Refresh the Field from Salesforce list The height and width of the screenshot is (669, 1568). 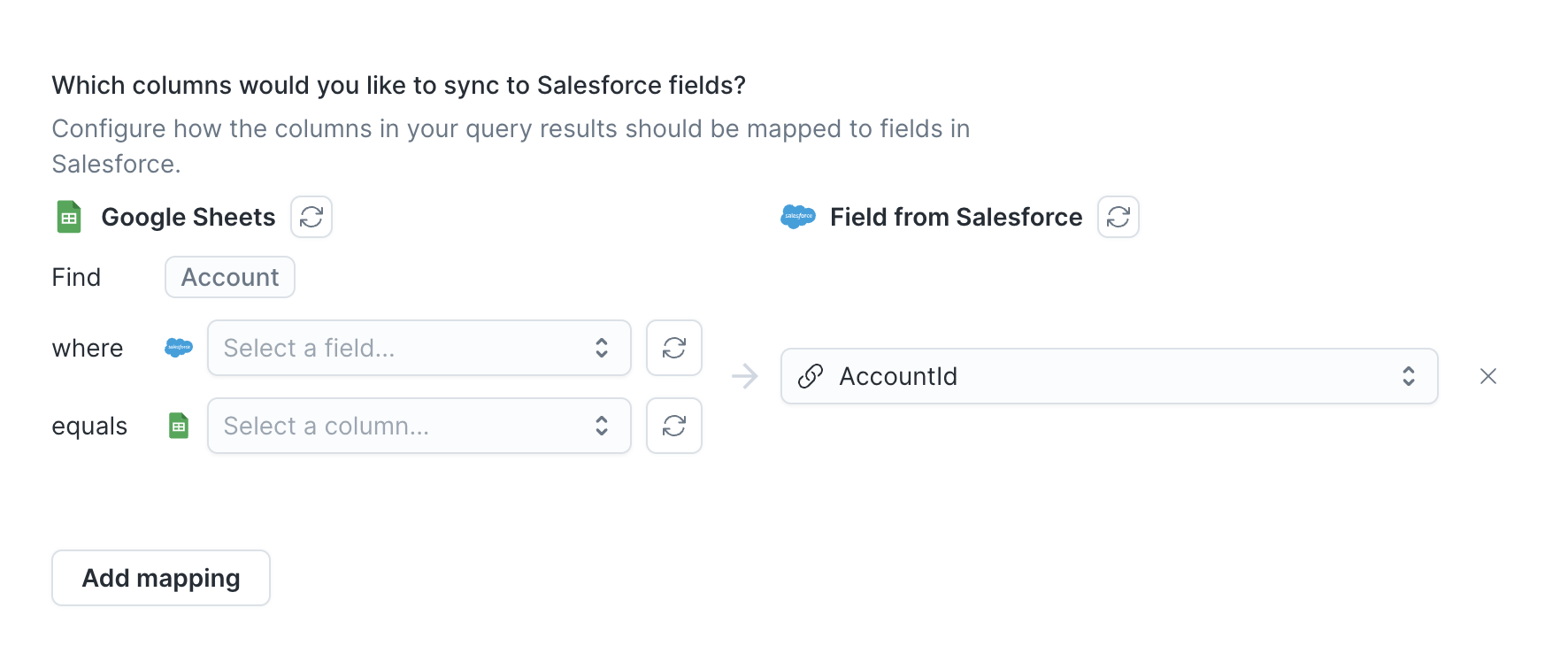point(1118,217)
